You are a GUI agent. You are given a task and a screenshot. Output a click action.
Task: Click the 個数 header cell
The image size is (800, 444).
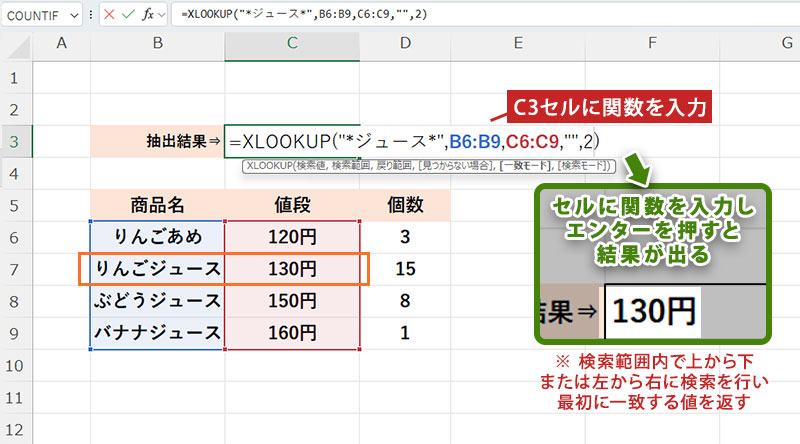pos(405,205)
